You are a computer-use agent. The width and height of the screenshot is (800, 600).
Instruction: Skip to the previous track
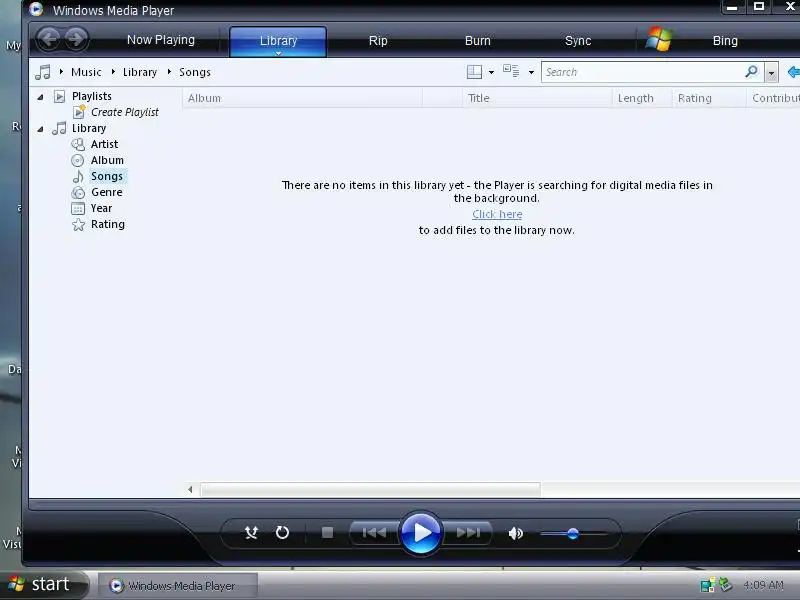click(374, 533)
